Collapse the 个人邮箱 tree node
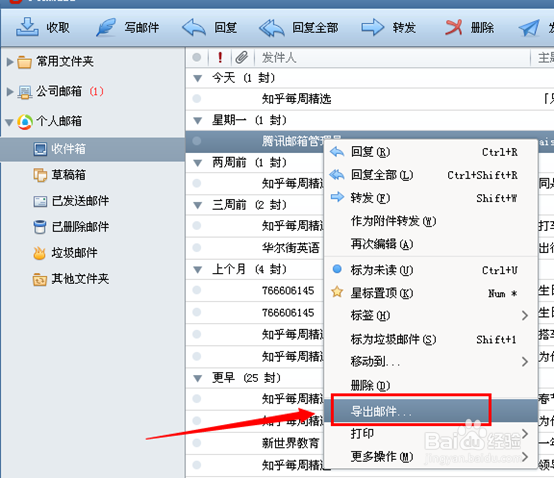The image size is (554, 478). 10,123
